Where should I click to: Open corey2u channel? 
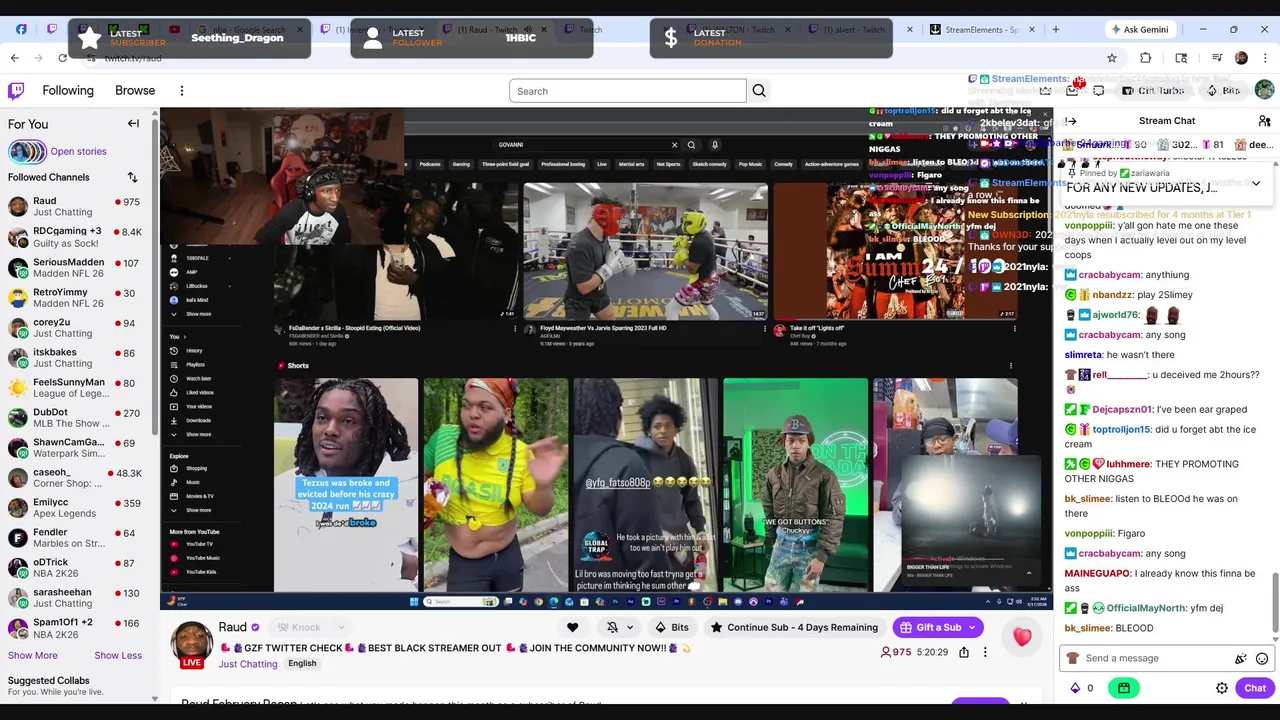(x=76, y=327)
